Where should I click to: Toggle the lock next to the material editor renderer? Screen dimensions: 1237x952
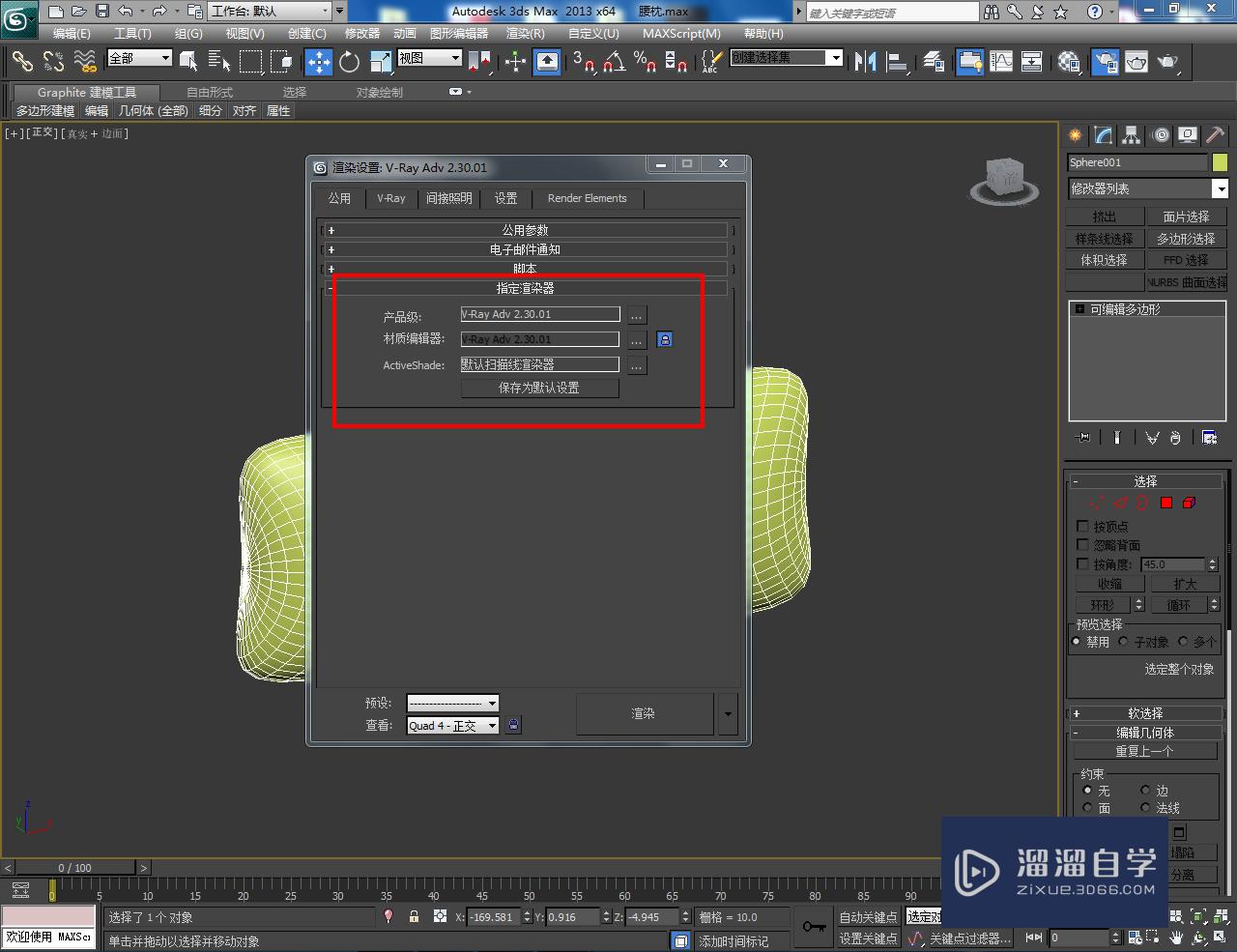[665, 339]
